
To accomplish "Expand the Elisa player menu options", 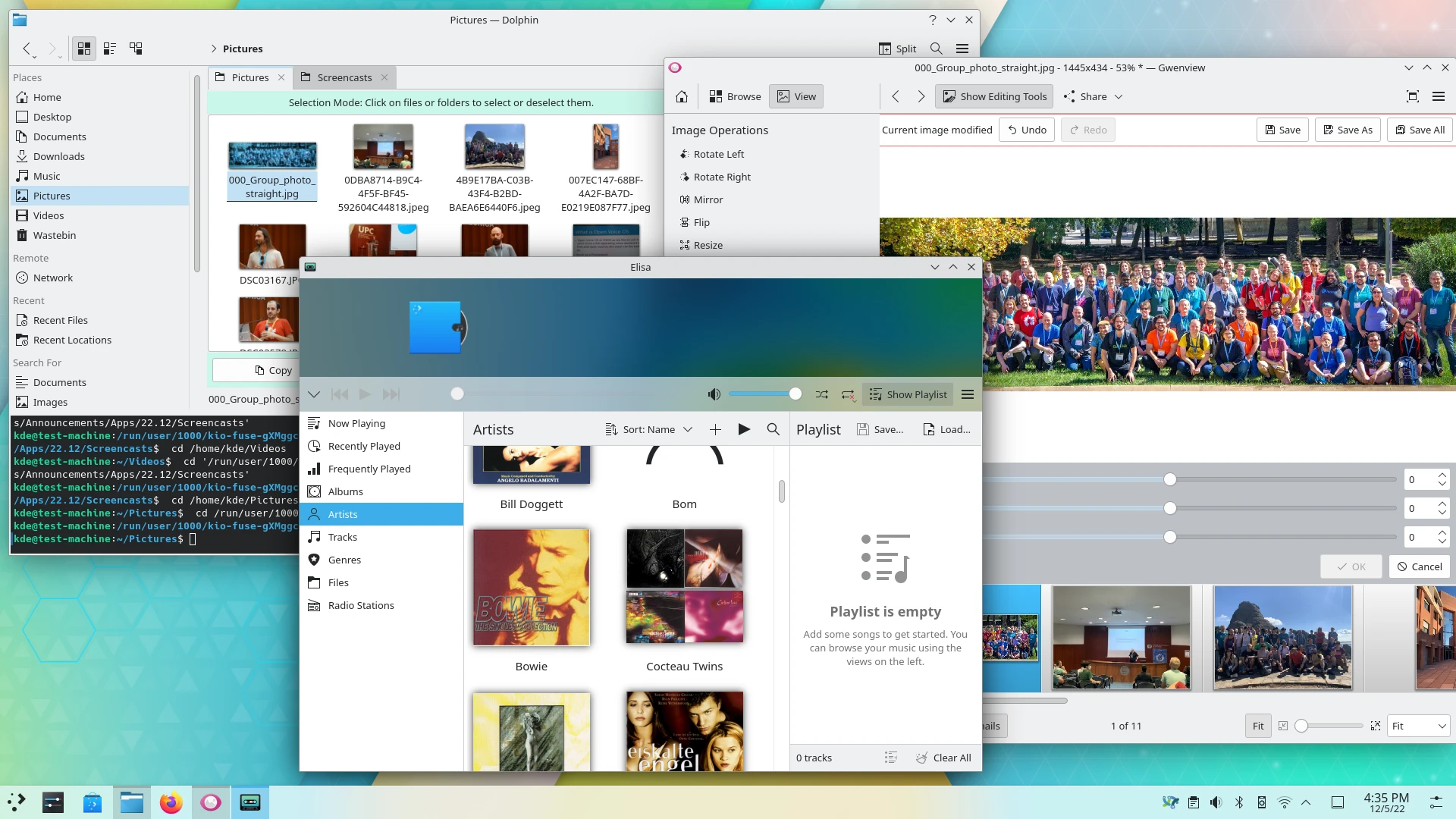I will point(967,393).
